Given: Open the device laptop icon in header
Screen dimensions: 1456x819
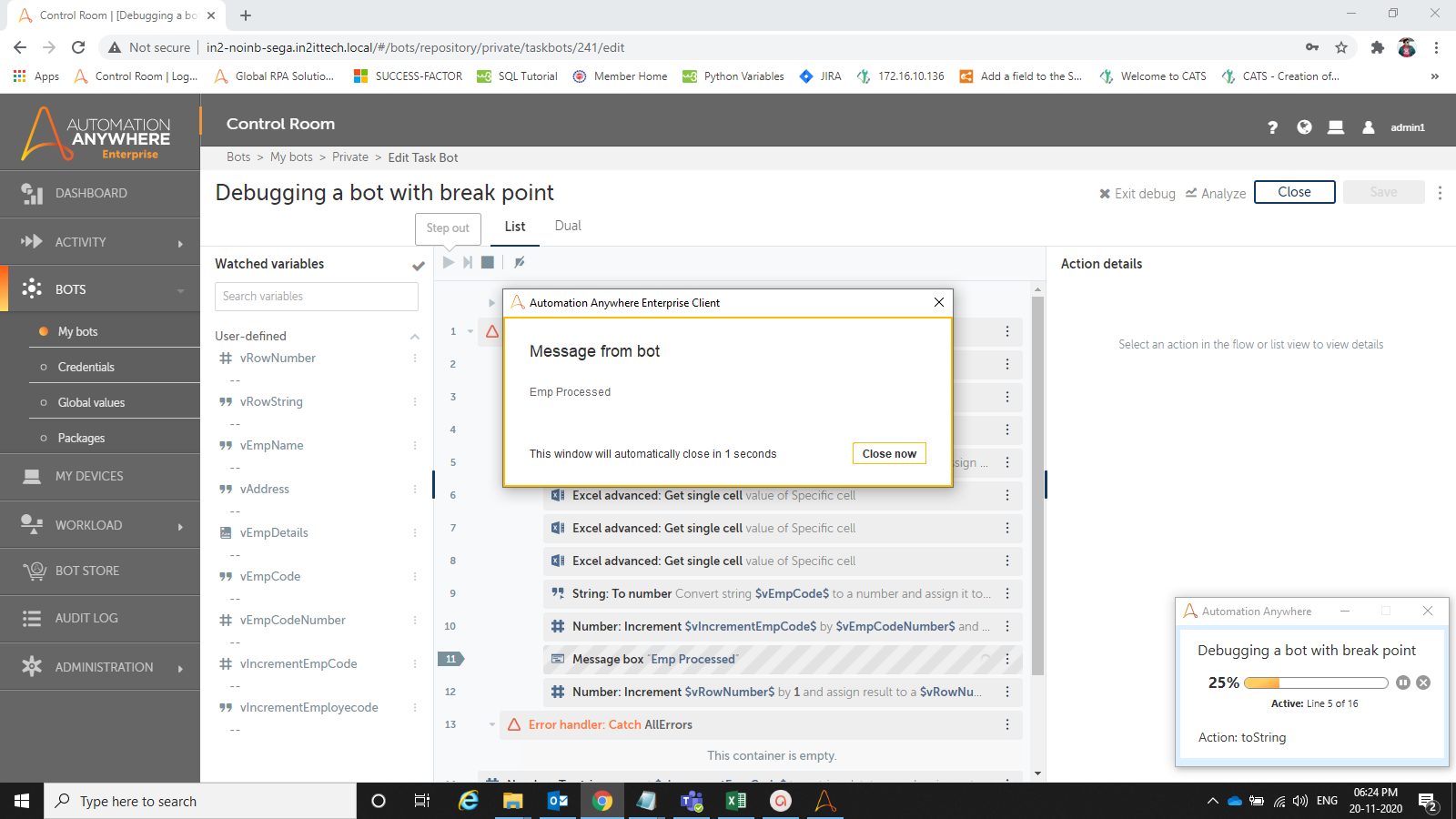Looking at the screenshot, I should pyautogui.click(x=1336, y=127).
